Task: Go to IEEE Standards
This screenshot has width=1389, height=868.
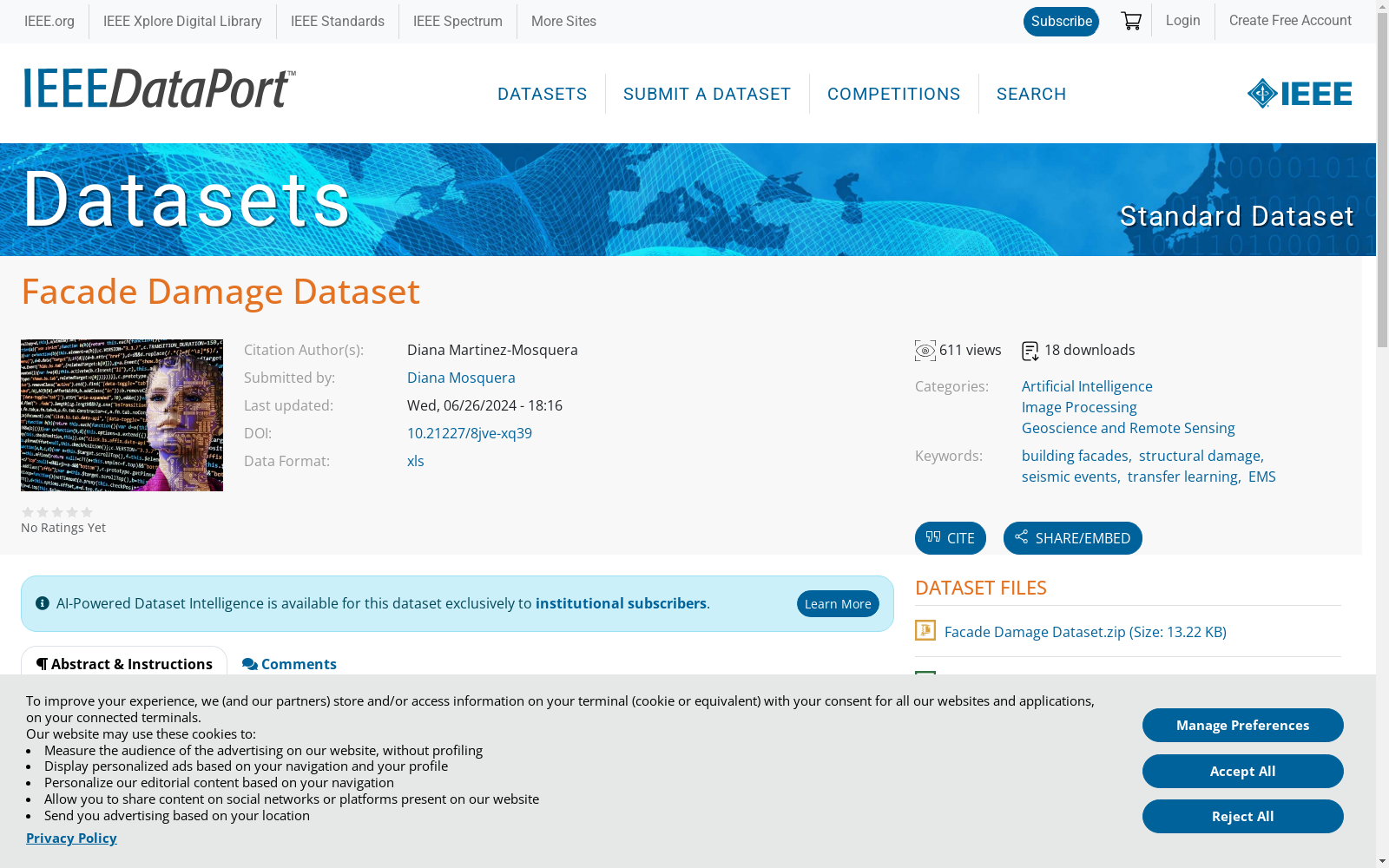Action: [x=338, y=21]
